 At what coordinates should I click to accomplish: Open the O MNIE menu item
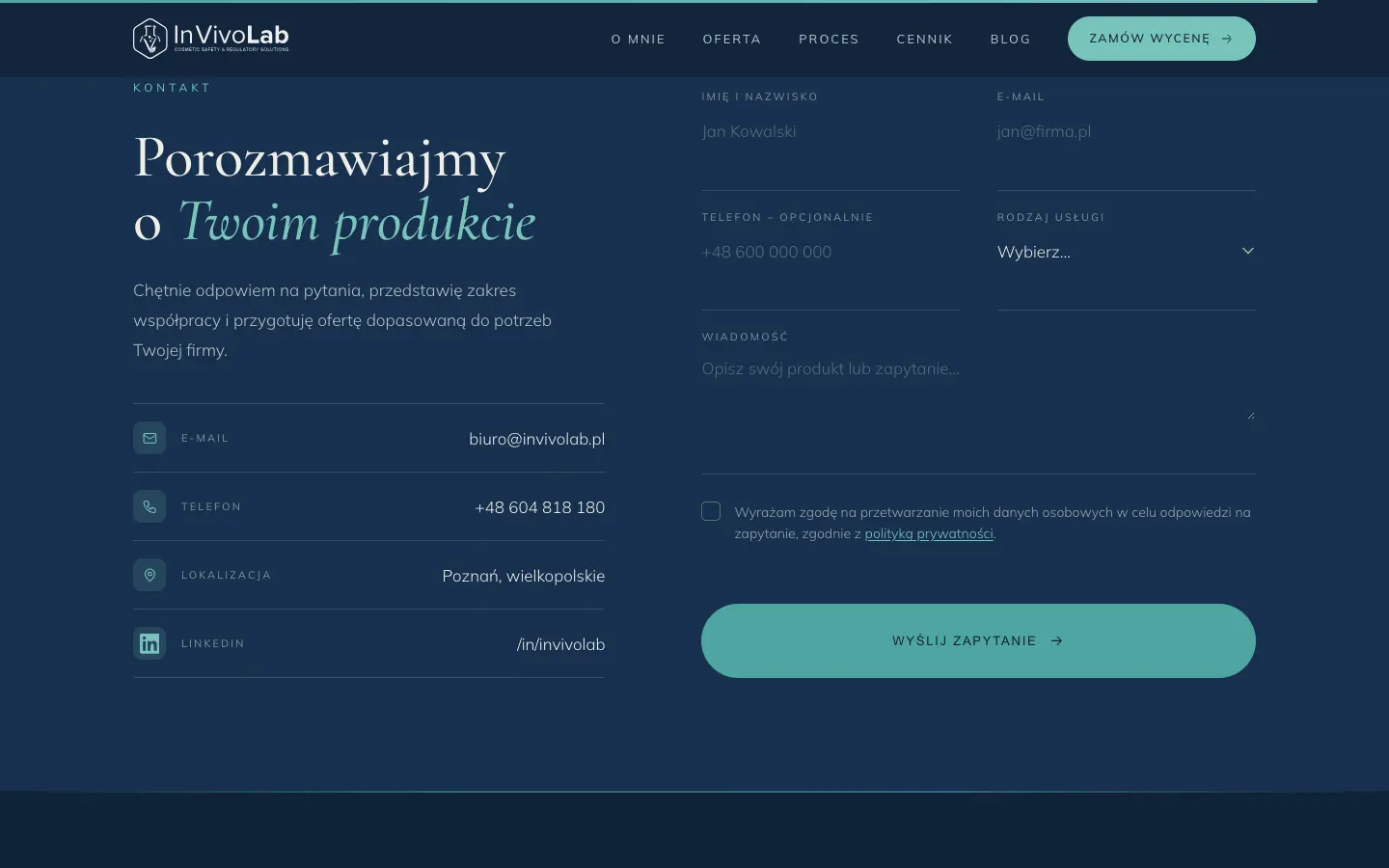tap(639, 40)
